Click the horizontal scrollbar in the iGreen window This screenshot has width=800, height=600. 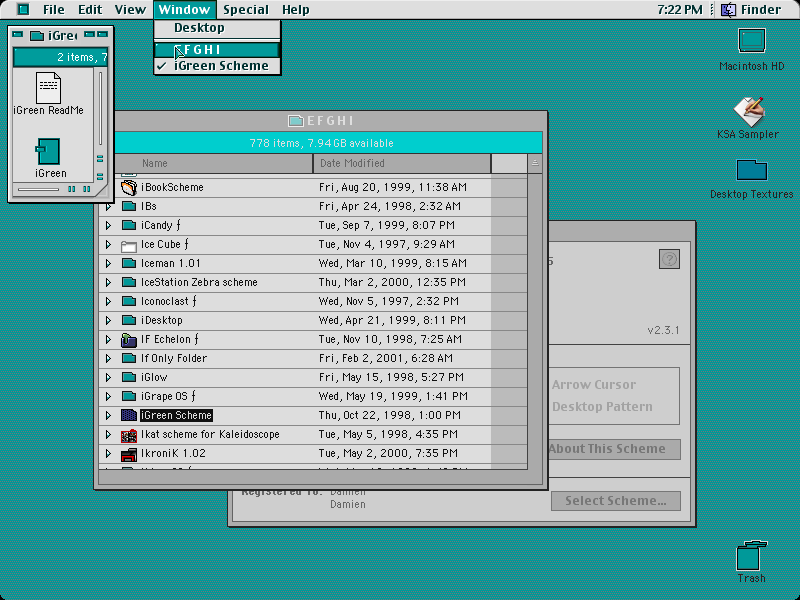click(x=54, y=189)
